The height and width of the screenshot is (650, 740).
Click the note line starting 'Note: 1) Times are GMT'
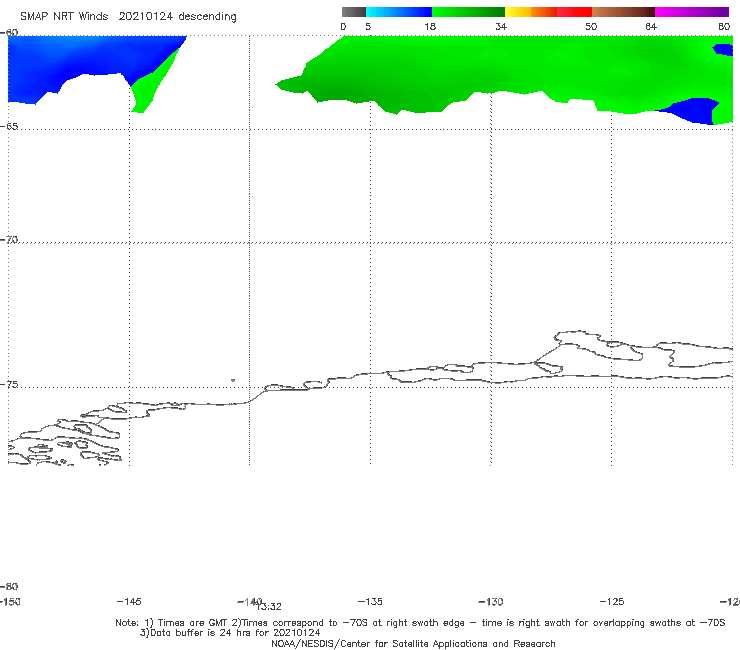click(x=420, y=623)
